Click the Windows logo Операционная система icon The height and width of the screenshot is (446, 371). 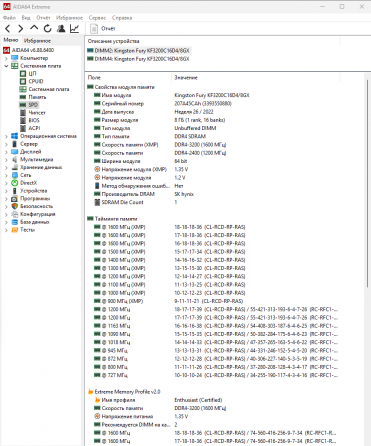pyautogui.click(x=14, y=136)
